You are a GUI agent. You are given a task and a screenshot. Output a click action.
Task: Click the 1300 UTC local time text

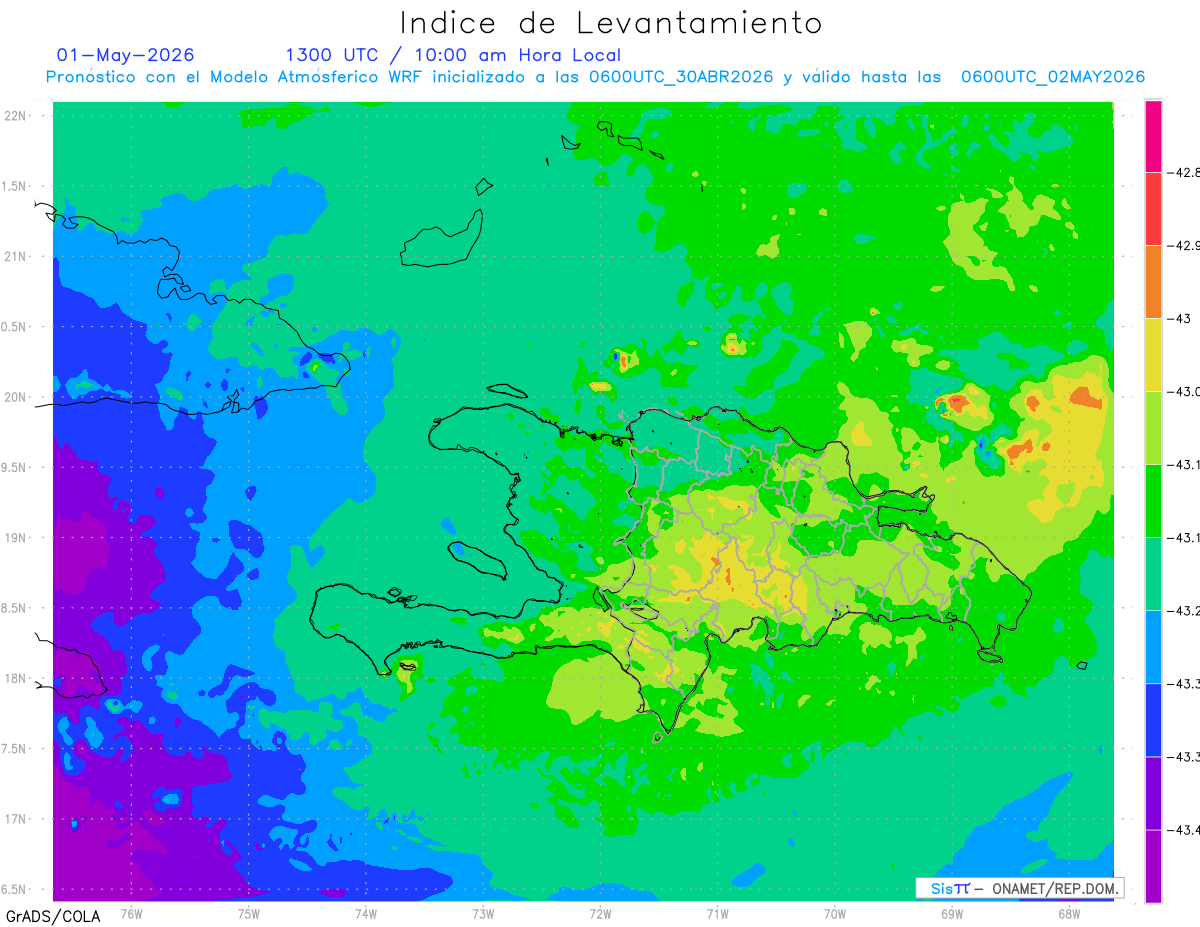point(453,55)
